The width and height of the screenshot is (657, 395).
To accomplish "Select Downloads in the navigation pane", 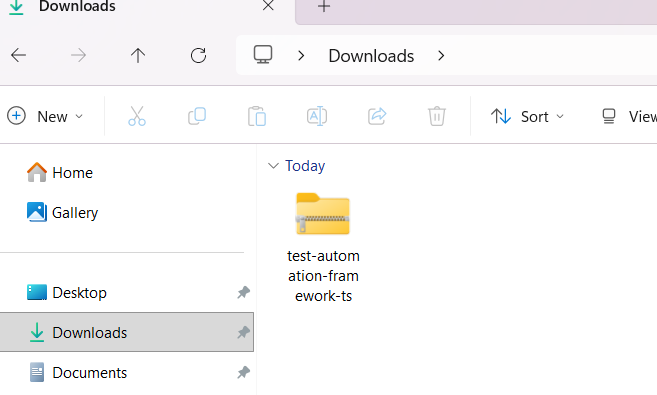I will 127,332.
